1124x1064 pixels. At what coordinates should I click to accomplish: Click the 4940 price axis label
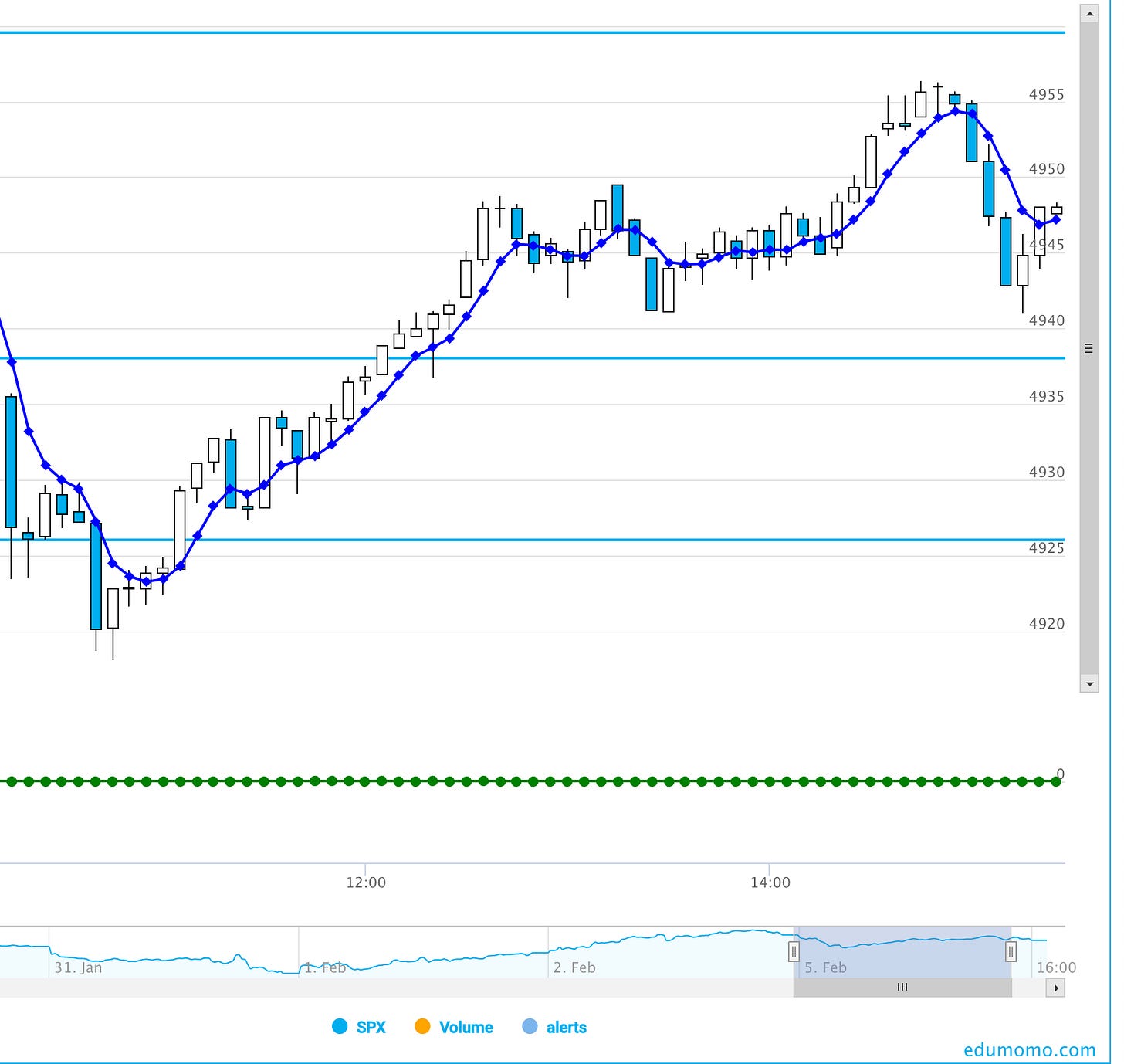point(1046,320)
